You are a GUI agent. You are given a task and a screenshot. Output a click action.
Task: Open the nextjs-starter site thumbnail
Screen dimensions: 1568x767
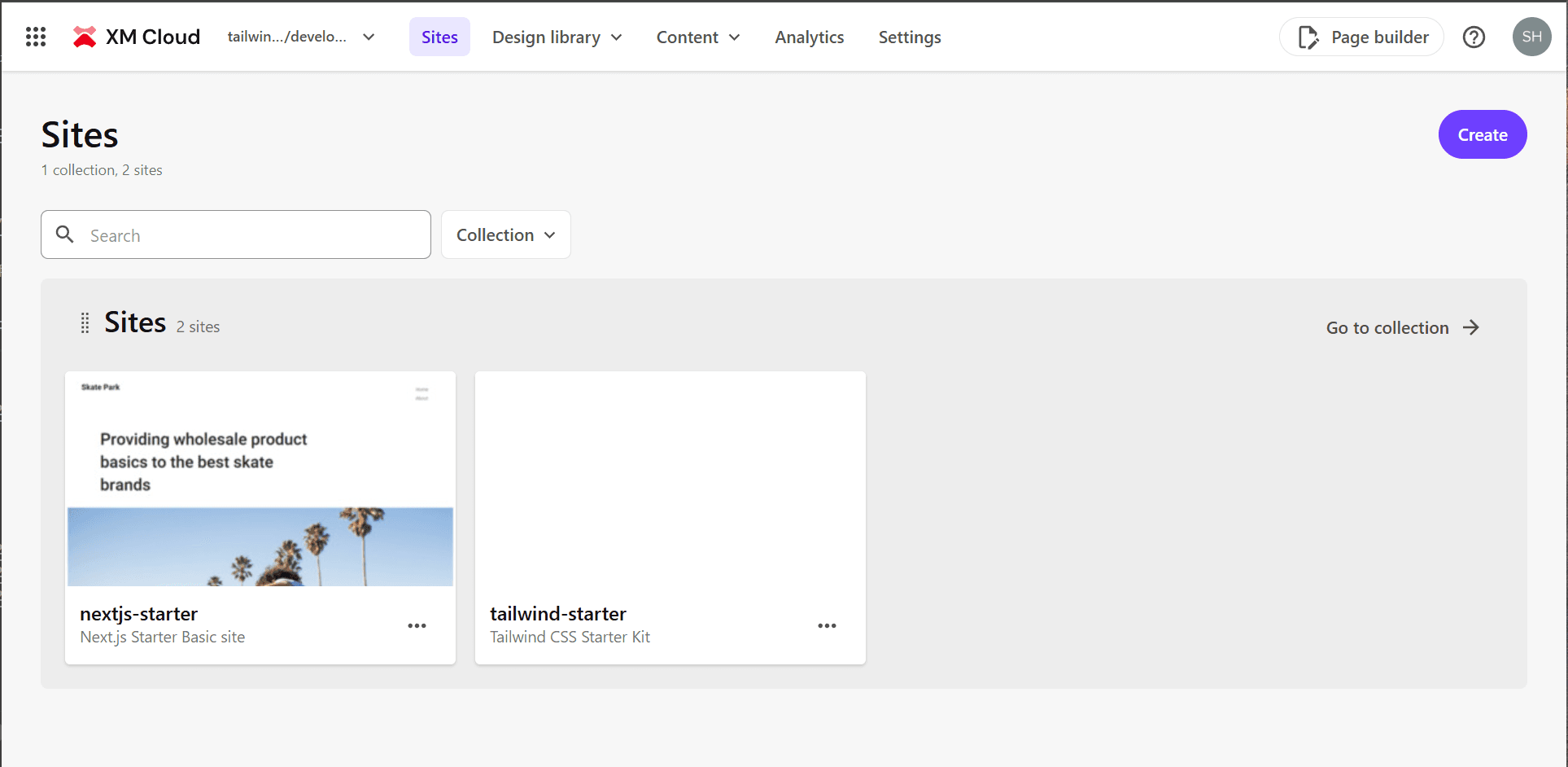pos(260,479)
